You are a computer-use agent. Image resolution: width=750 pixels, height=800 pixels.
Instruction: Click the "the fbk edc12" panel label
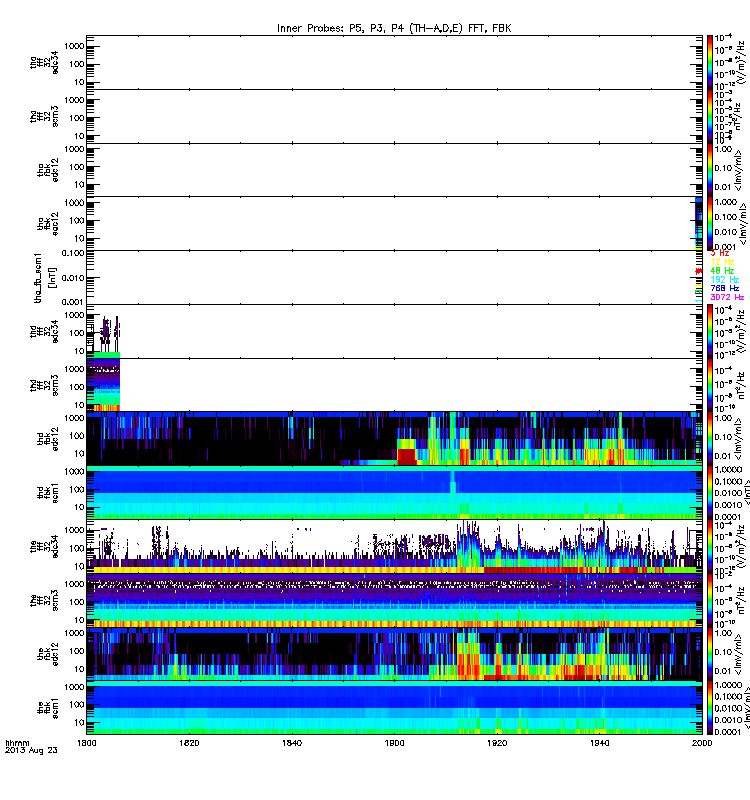[48, 655]
